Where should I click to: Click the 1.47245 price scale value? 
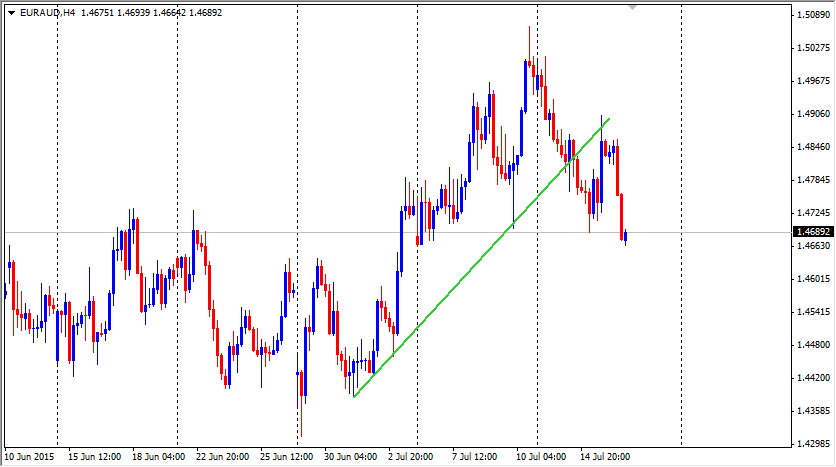pyautogui.click(x=814, y=213)
